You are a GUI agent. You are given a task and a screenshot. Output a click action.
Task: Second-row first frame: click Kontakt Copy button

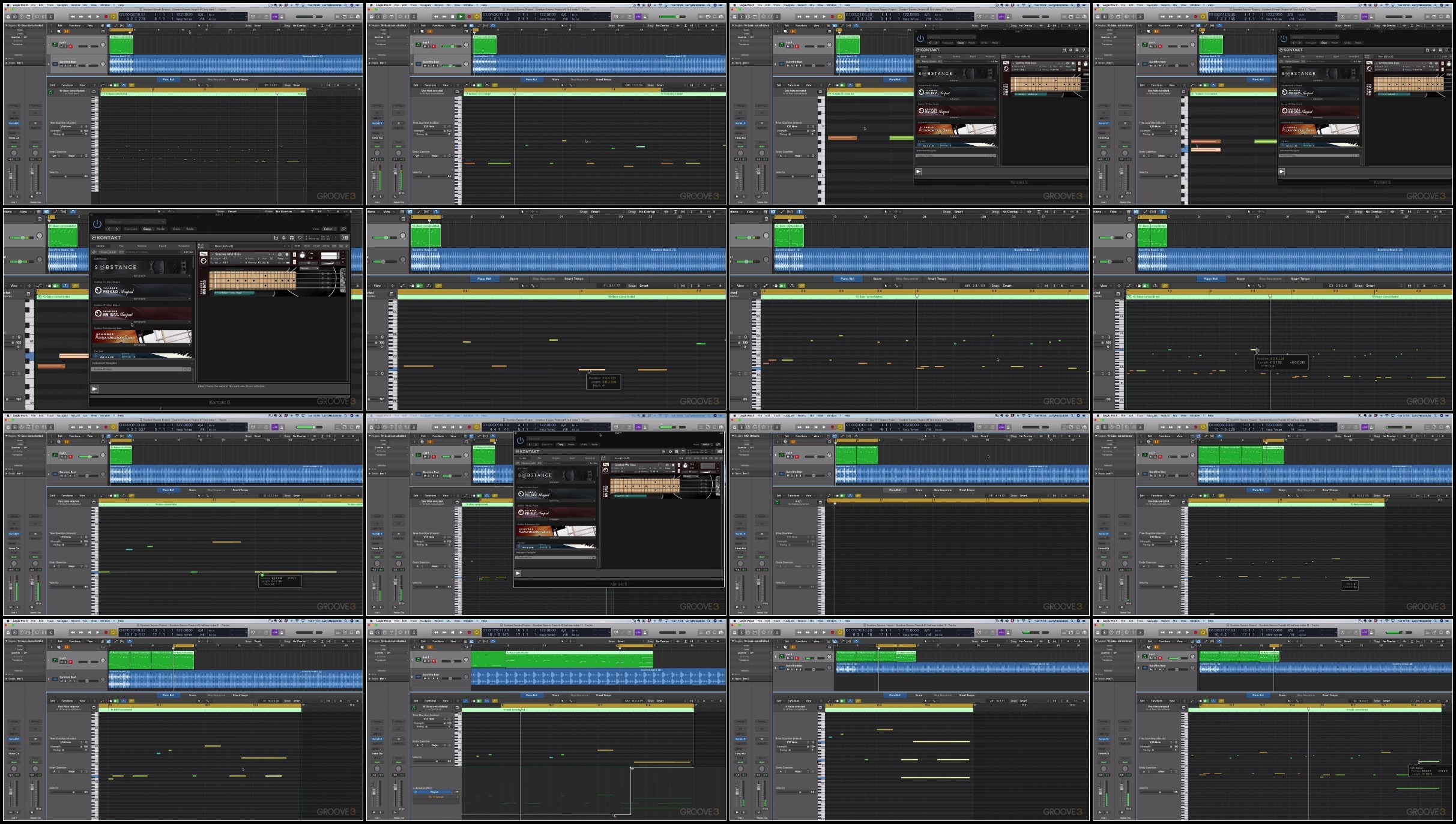[147, 229]
